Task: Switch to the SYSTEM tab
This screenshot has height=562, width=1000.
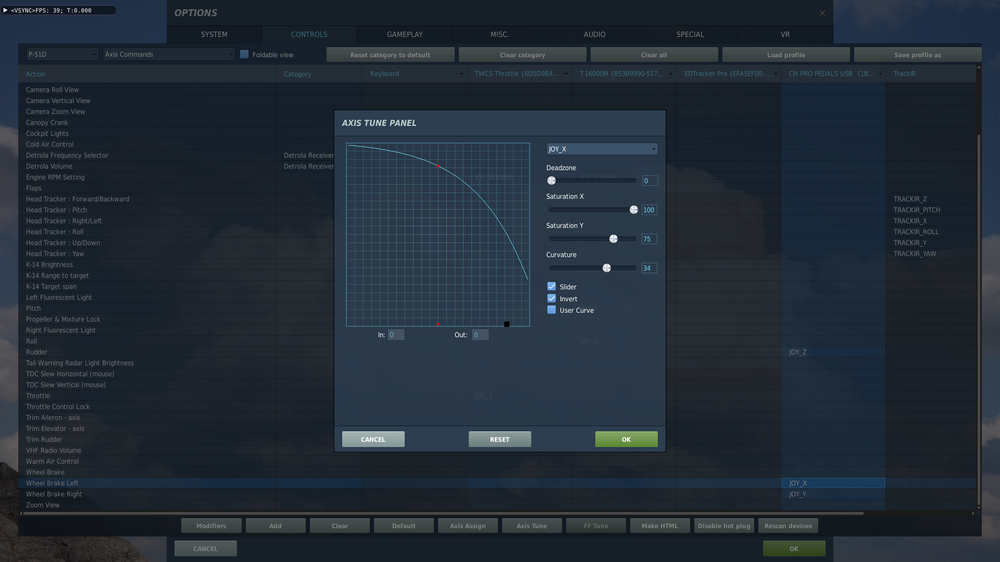Action: pyautogui.click(x=214, y=34)
